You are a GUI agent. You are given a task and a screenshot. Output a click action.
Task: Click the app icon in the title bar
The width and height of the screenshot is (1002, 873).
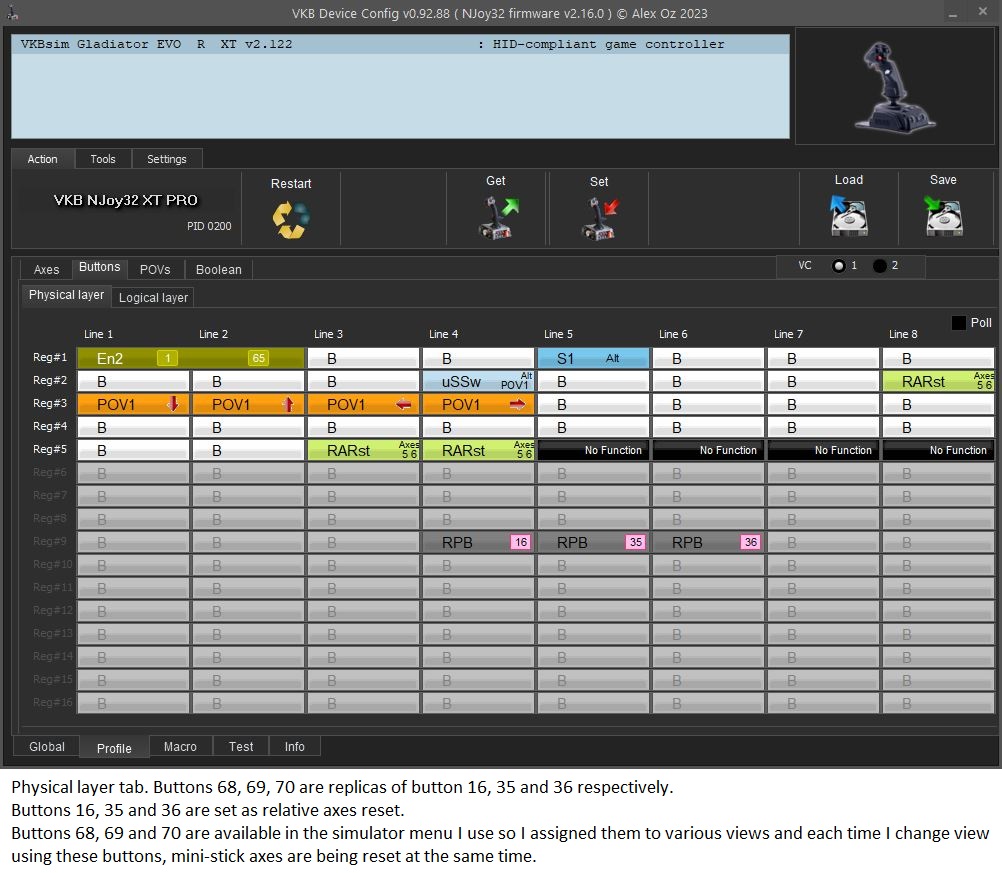pos(12,12)
